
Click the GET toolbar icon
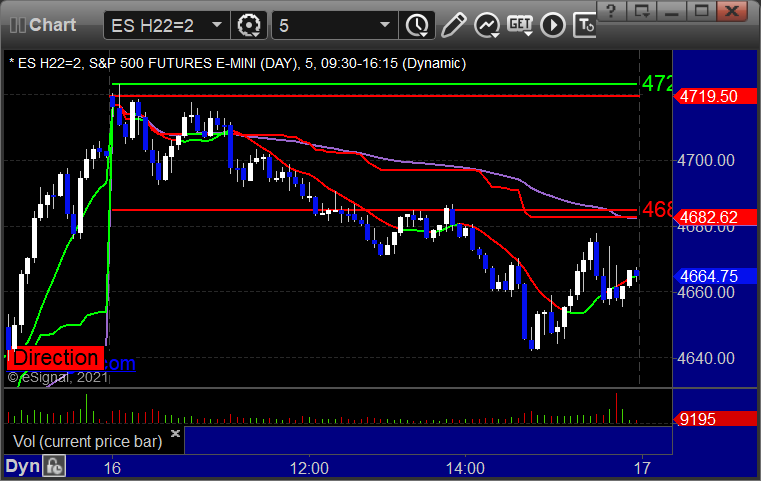pos(520,25)
